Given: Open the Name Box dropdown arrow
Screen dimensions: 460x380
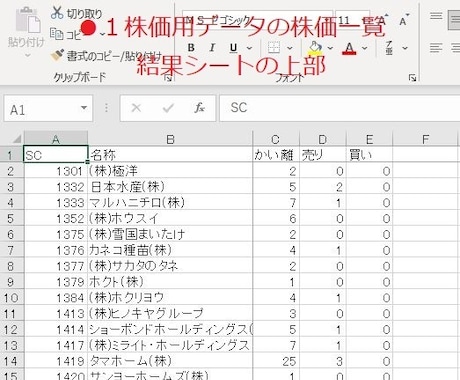Looking at the screenshot, I should coord(84,108).
